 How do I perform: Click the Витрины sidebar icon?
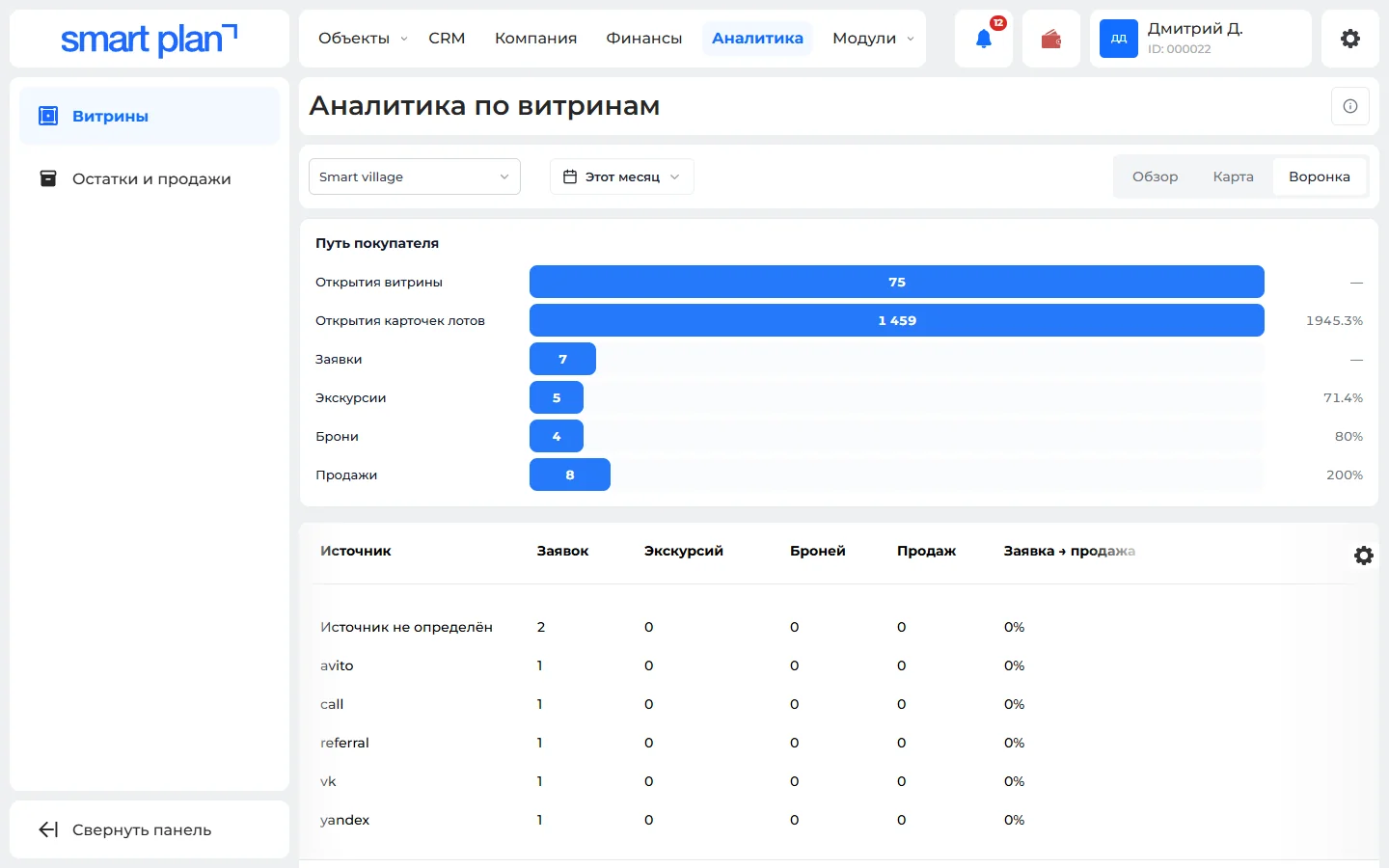pos(48,116)
